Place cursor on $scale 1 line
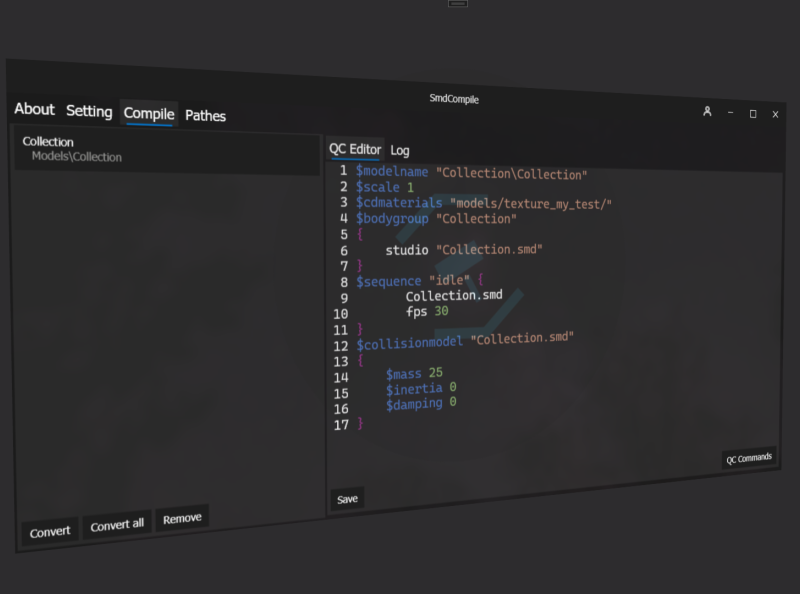 point(385,187)
